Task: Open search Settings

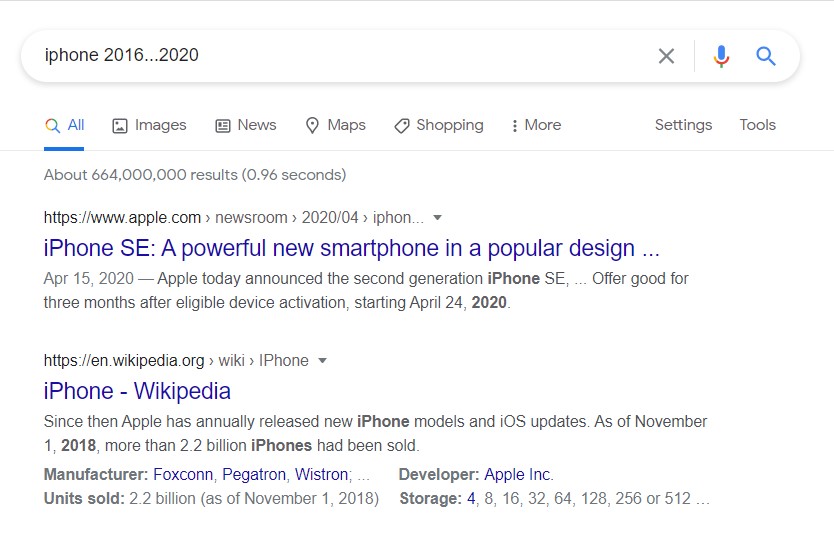Action: pos(683,125)
